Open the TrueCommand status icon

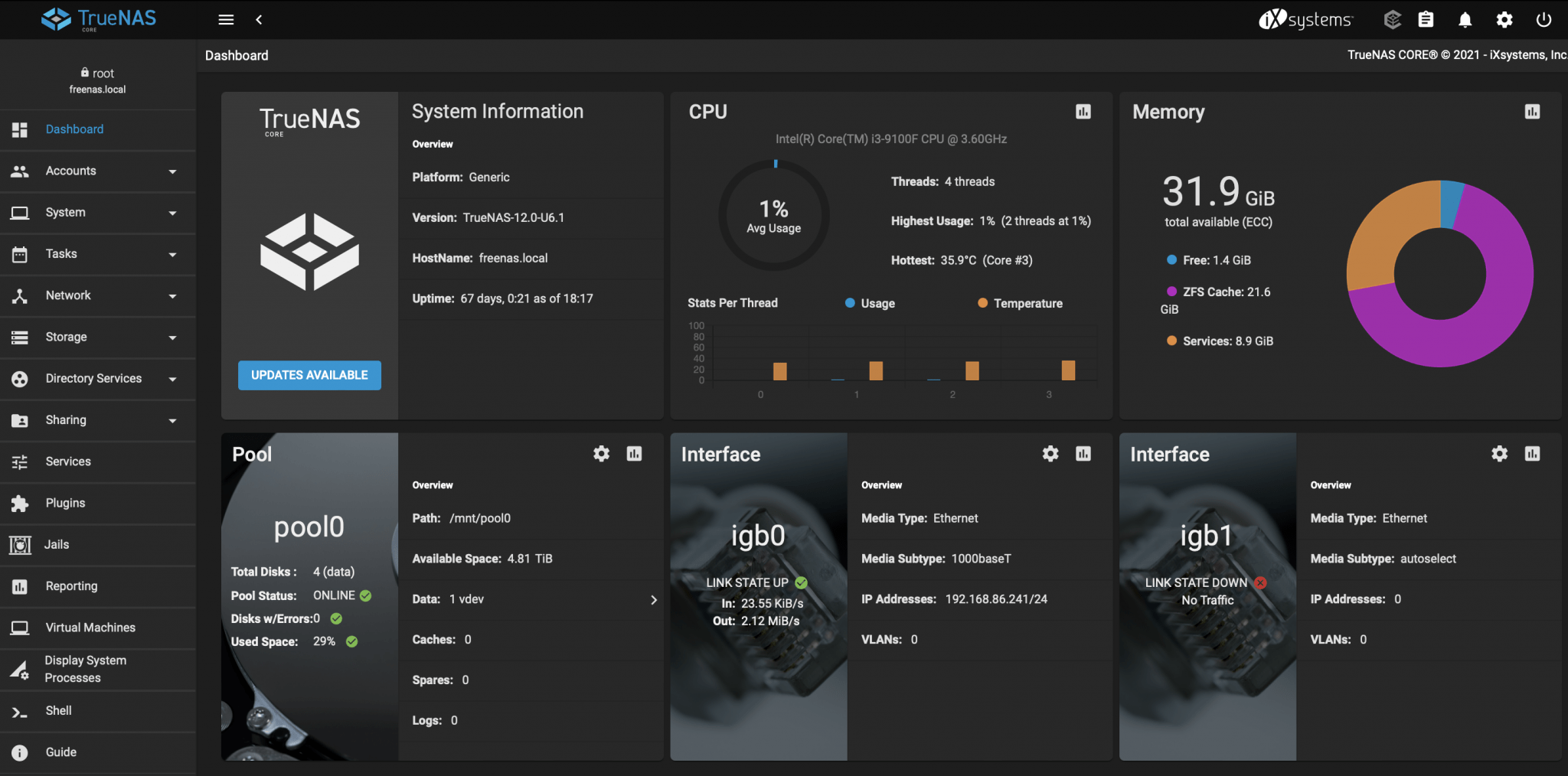[x=1393, y=20]
